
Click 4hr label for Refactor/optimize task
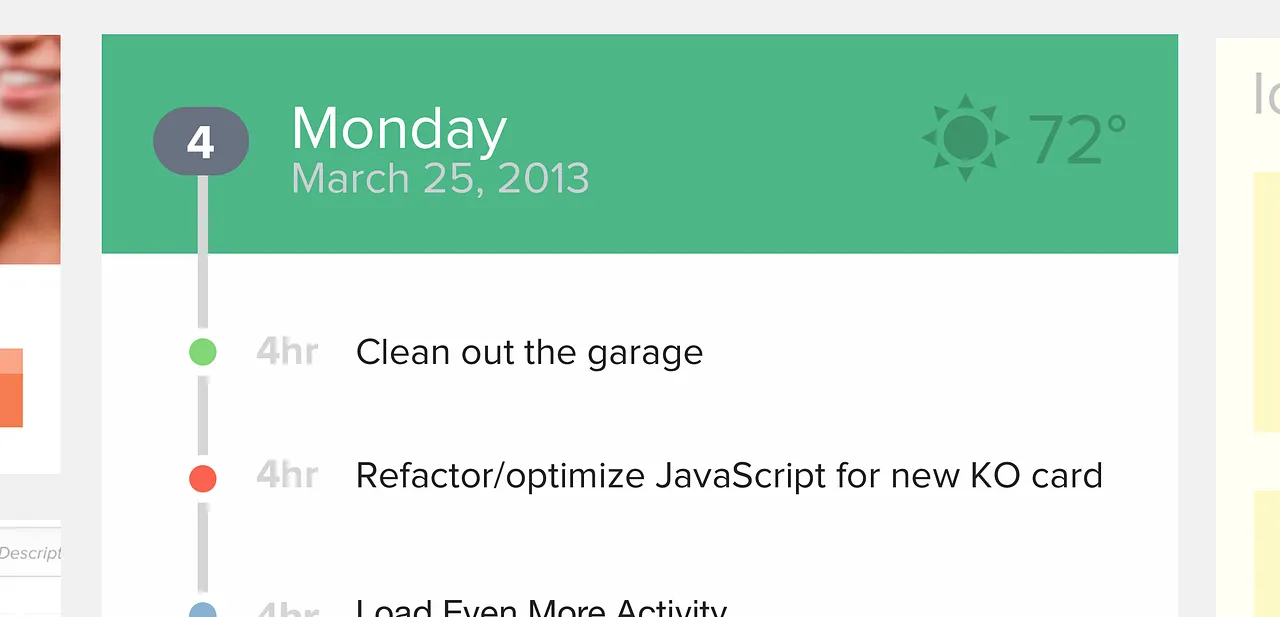coord(287,476)
